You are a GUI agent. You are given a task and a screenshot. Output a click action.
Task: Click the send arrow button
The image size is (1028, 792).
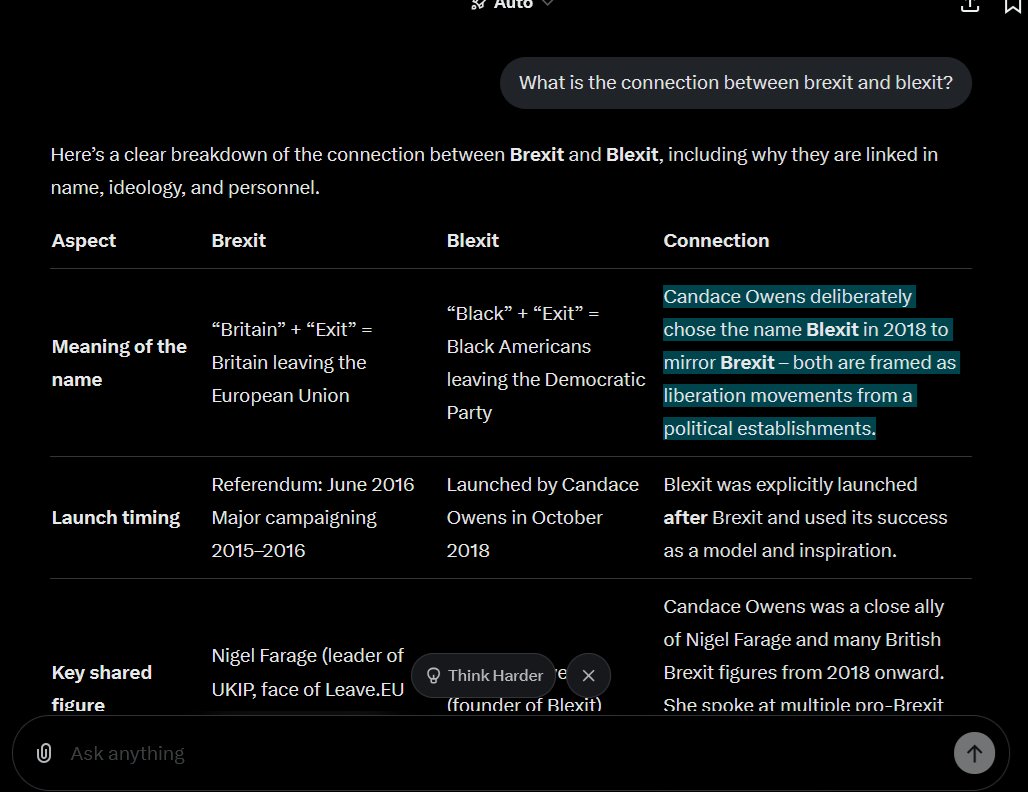point(974,753)
